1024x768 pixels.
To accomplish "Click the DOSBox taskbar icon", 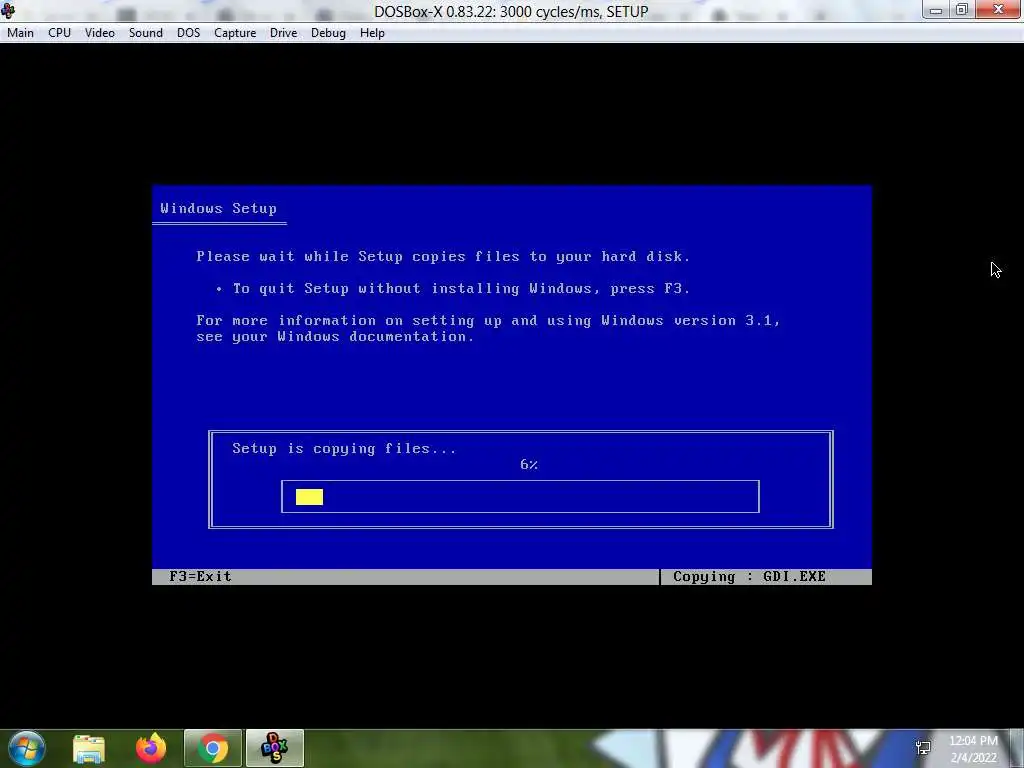I will point(275,748).
